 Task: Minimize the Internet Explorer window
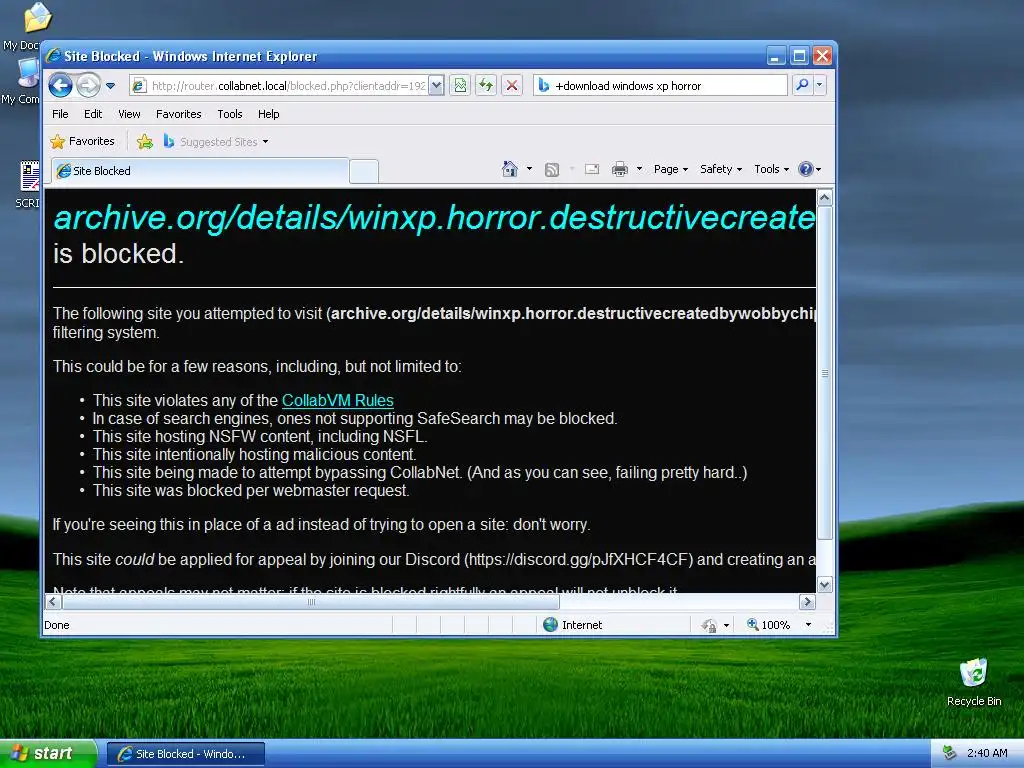coord(775,56)
